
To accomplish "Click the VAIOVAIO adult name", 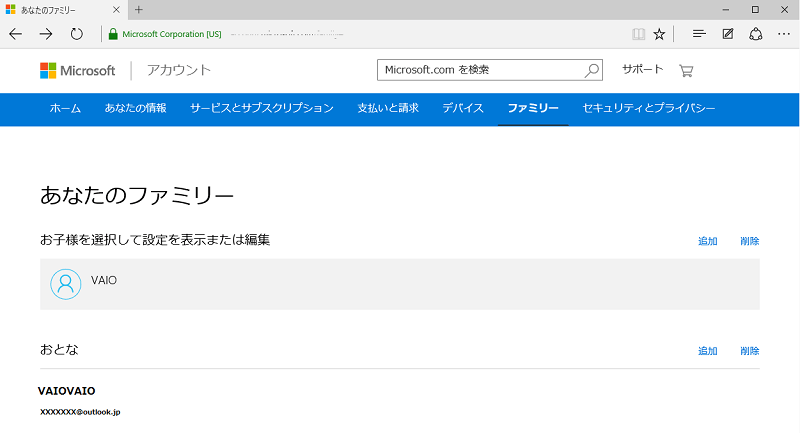I will tap(66, 391).
